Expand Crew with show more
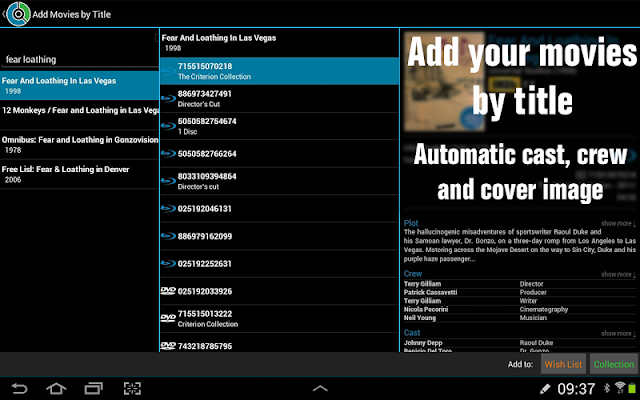Viewport: 640px width, 400px height. pyautogui.click(x=618, y=274)
